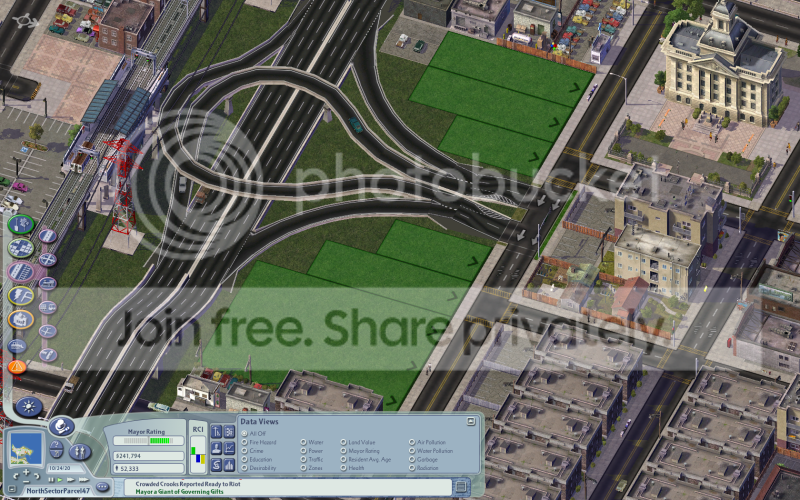Screen dimensions: 800x500
Task: Select the Airports submenu button
Action: coord(47,331)
